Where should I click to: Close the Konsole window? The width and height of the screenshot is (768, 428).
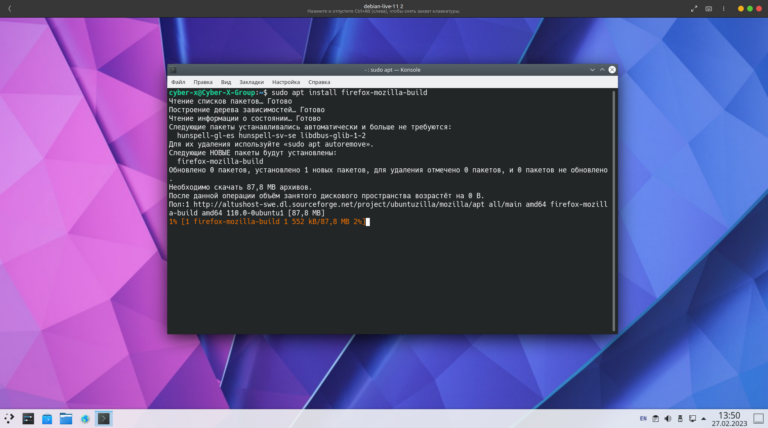tap(612, 70)
